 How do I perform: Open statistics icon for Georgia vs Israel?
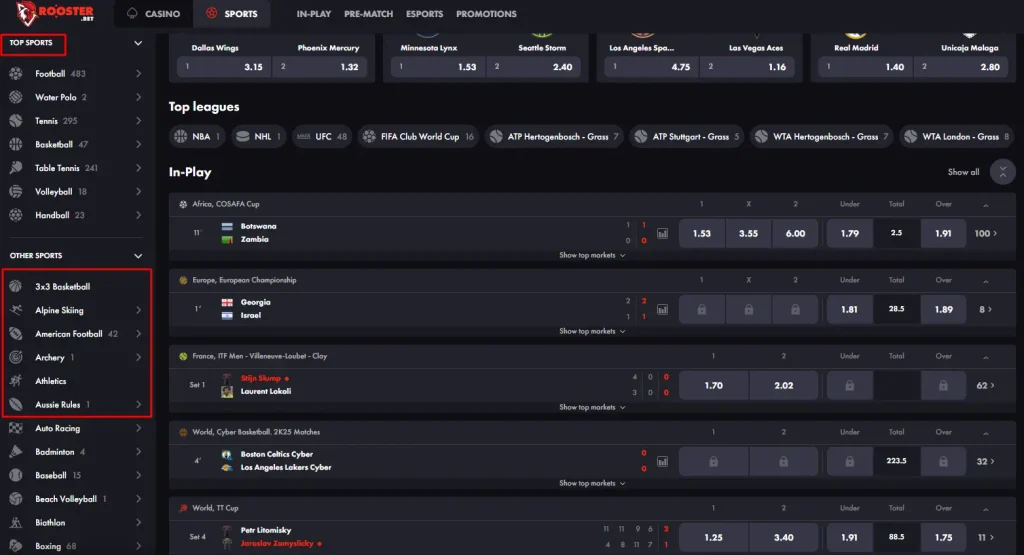[662, 309]
